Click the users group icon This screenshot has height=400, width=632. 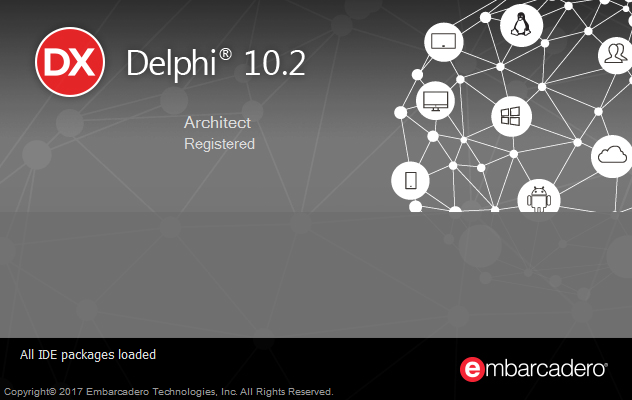[615, 54]
